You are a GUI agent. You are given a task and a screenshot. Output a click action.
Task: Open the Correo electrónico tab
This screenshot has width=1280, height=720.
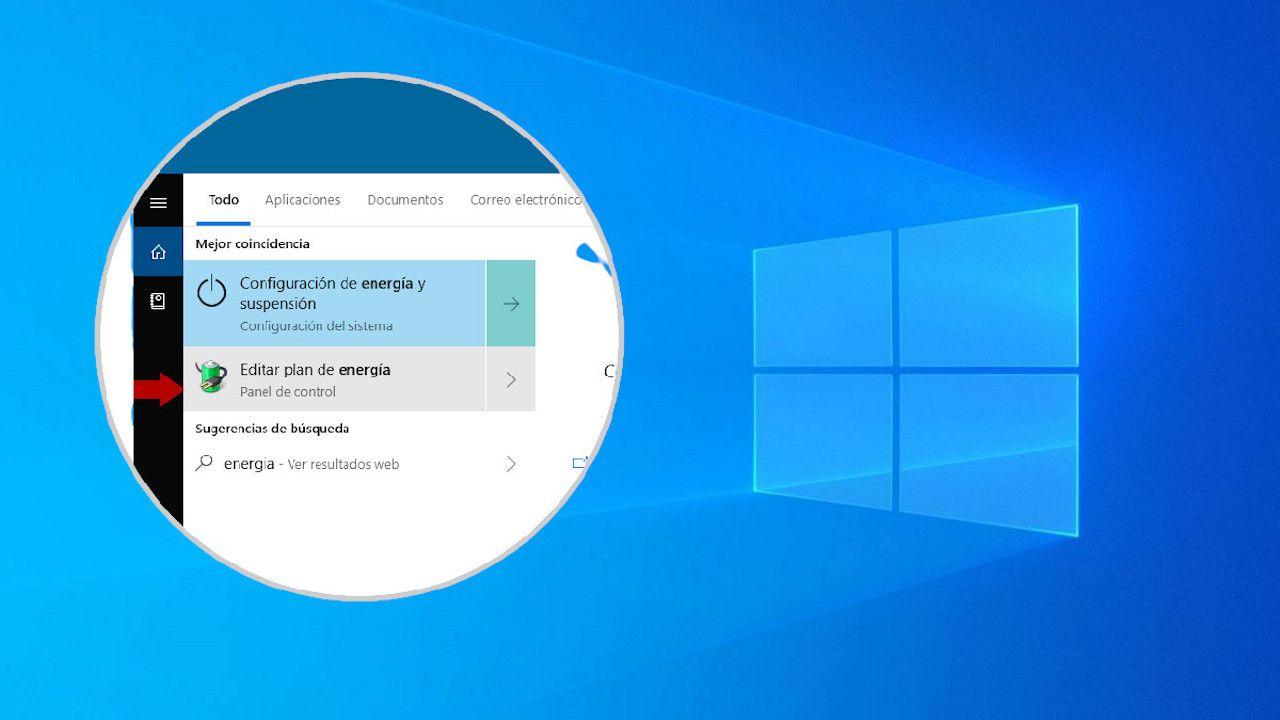coord(527,200)
